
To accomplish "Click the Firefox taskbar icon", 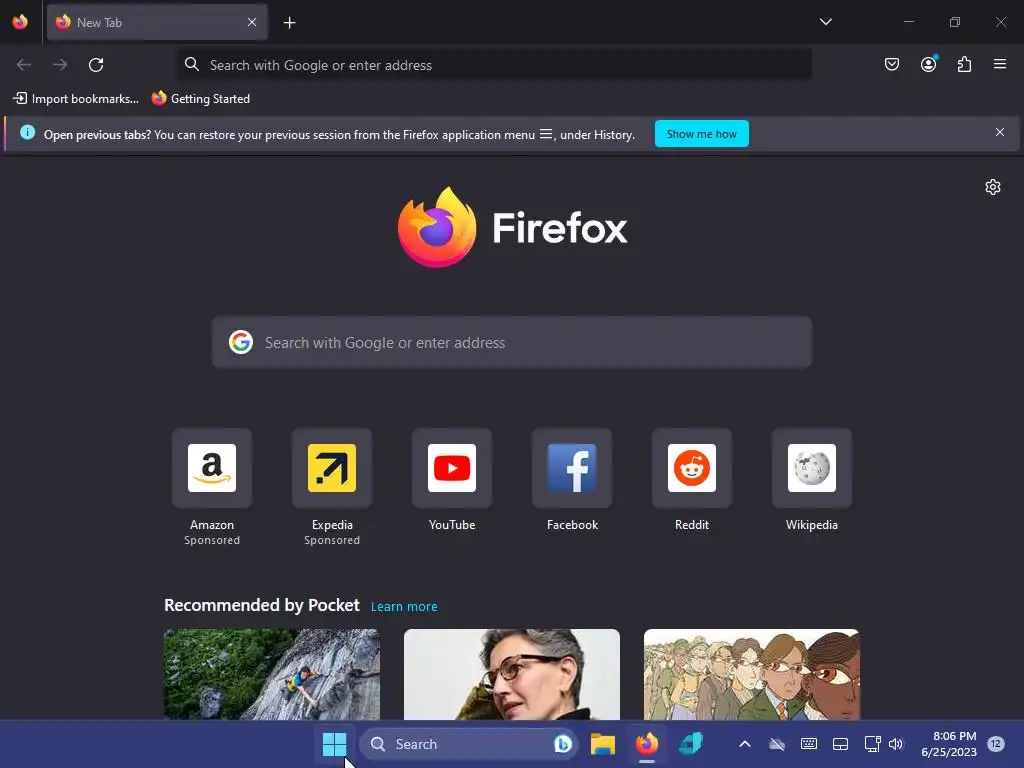I will click(647, 744).
